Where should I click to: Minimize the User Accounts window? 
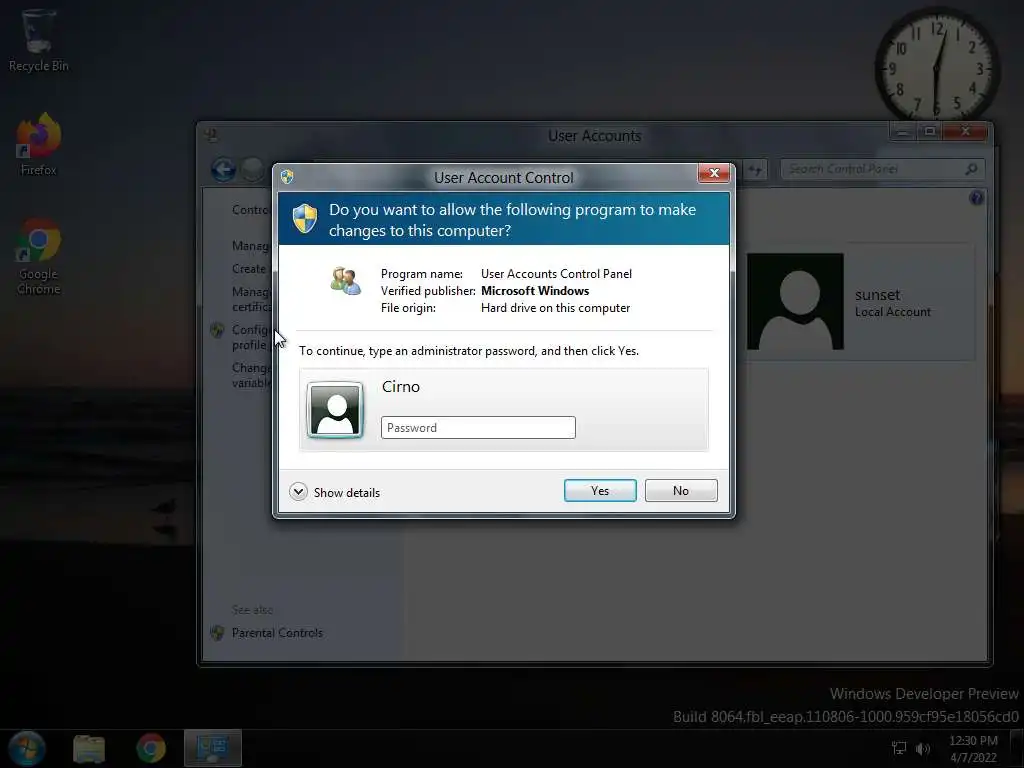coord(903,132)
